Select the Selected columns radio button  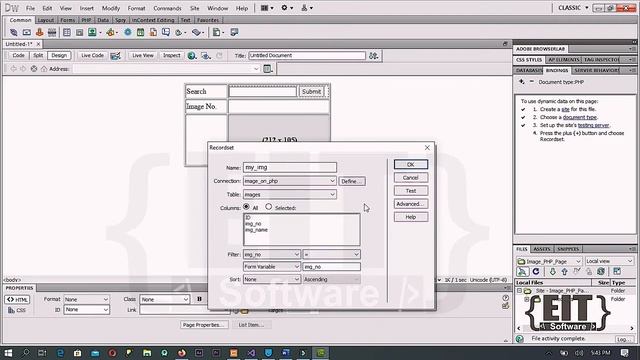point(268,207)
